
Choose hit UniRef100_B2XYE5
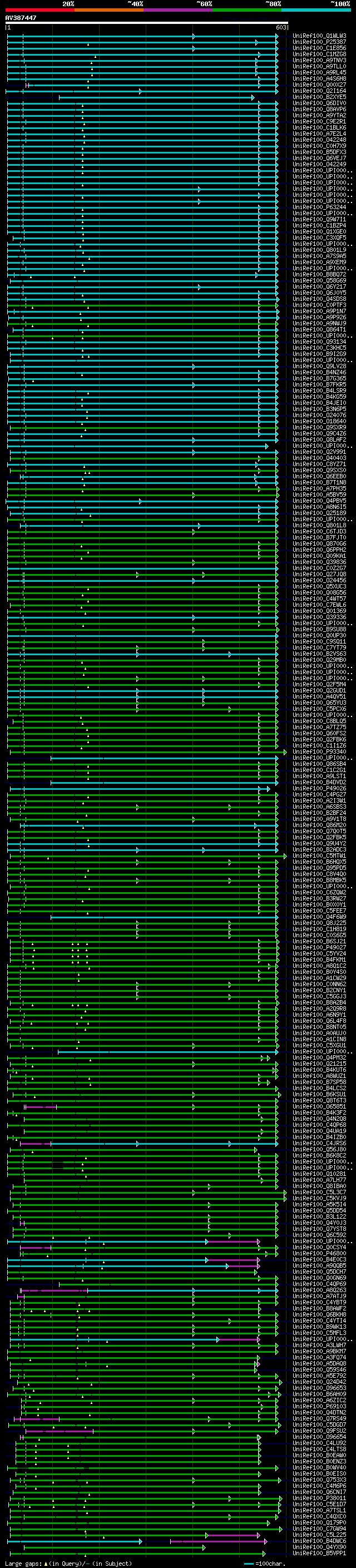tap(319, 97)
